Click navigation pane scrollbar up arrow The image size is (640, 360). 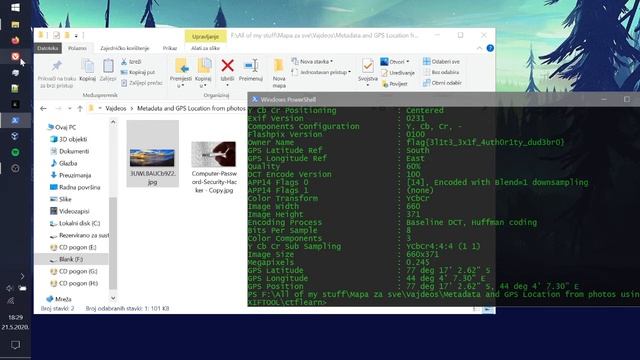(x=113, y=122)
